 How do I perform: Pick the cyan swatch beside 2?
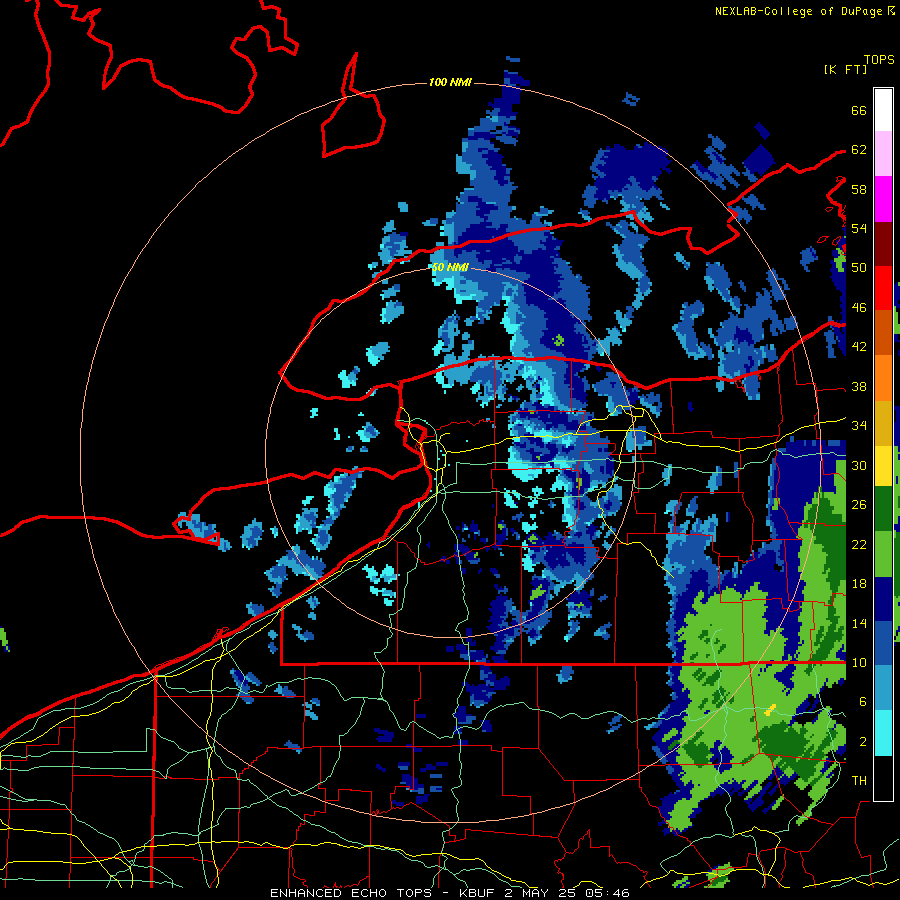tap(883, 732)
